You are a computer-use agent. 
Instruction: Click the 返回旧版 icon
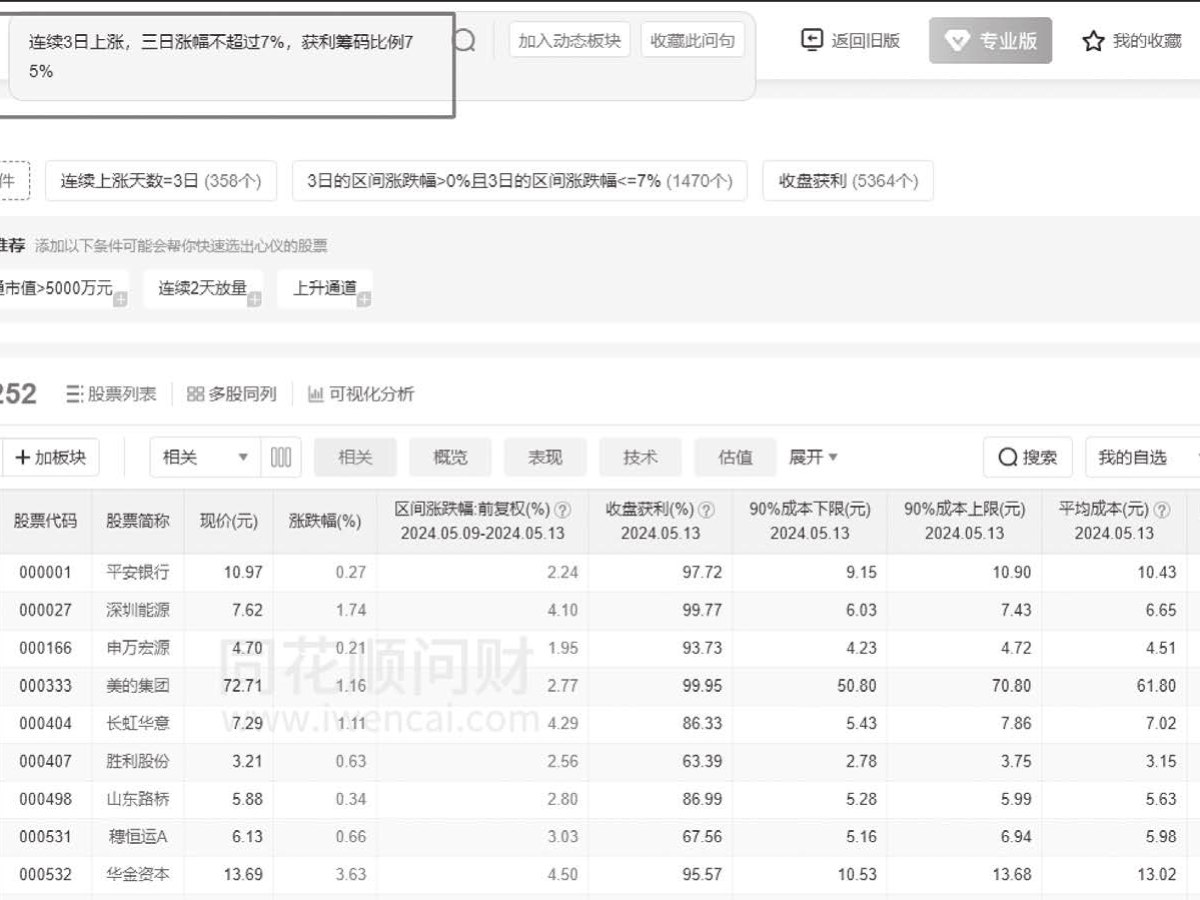[812, 40]
